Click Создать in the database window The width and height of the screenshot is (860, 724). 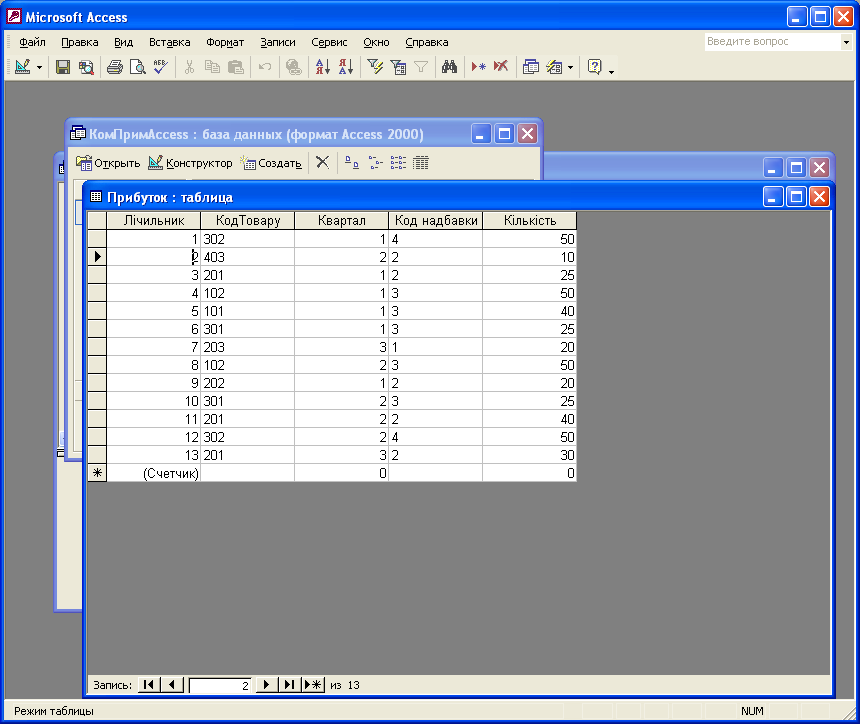click(271, 163)
